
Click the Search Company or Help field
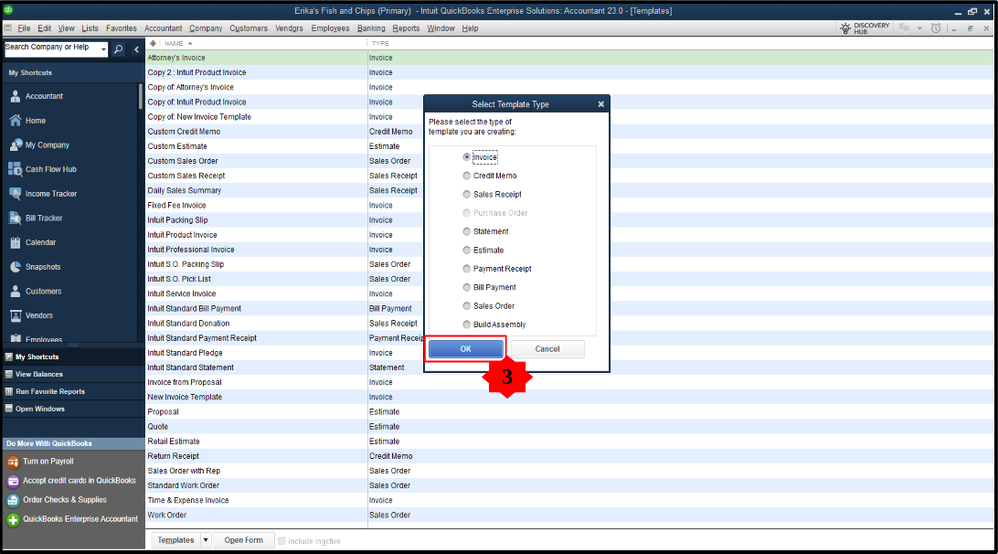pyautogui.click(x=51, y=49)
